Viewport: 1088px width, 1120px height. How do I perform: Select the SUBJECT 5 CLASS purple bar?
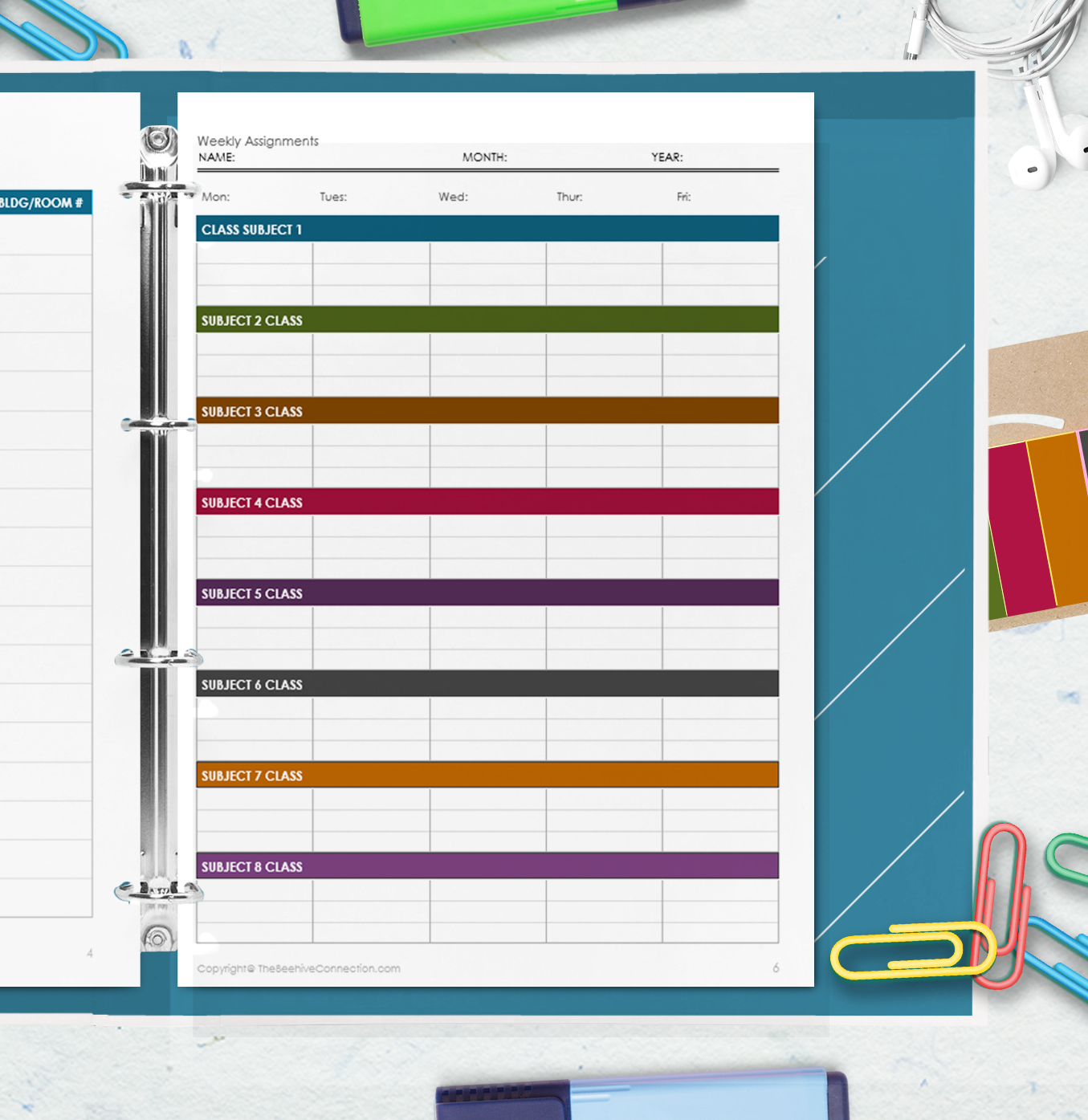pos(487,593)
